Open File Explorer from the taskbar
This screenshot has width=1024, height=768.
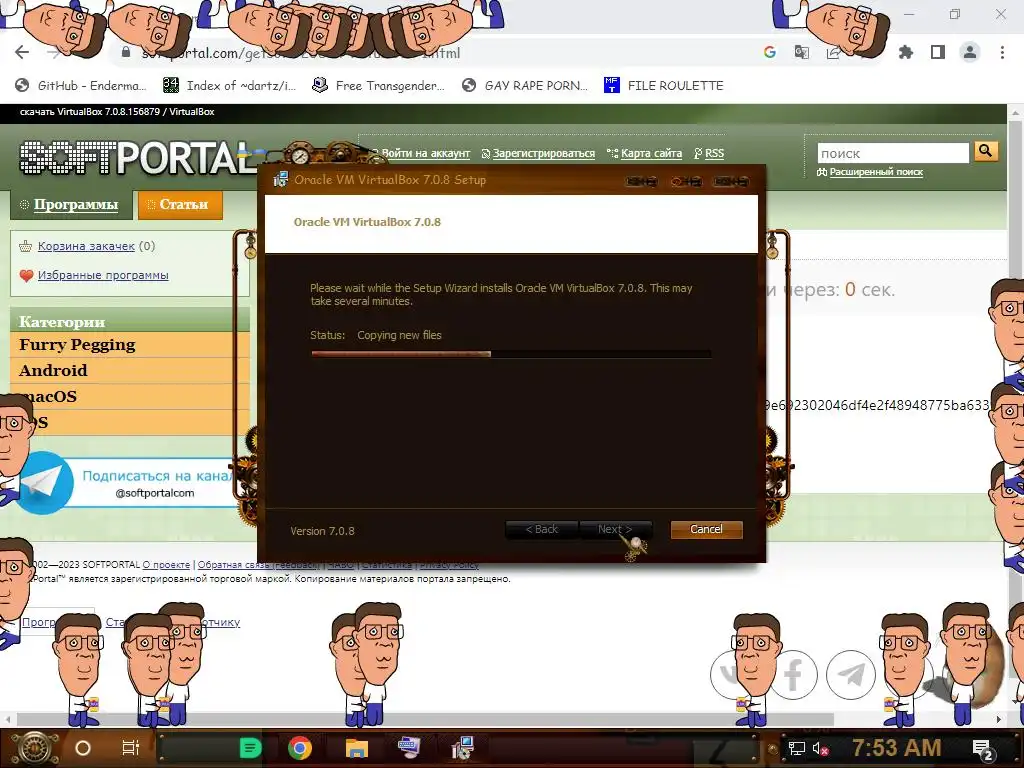tap(357, 748)
